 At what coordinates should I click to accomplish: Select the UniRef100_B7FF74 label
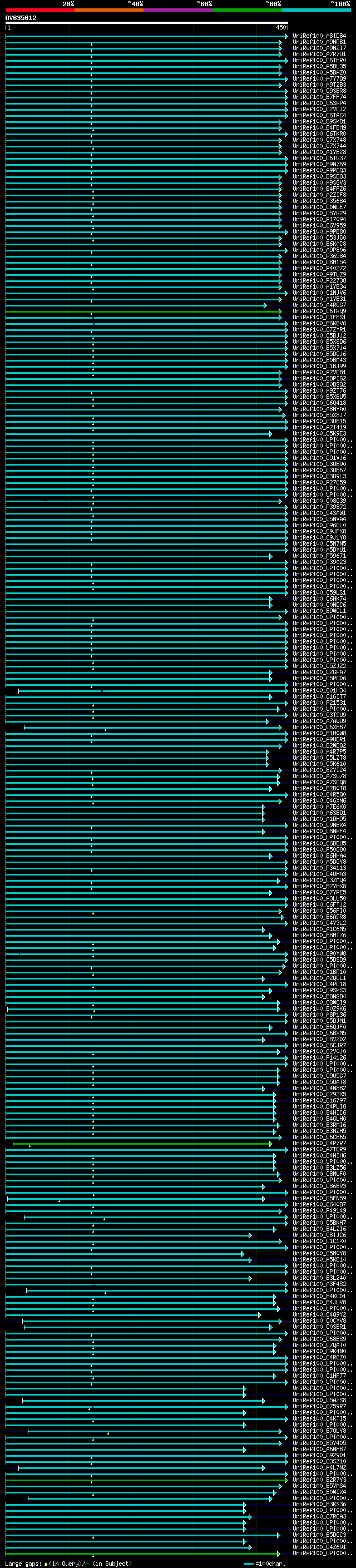[x=319, y=97]
